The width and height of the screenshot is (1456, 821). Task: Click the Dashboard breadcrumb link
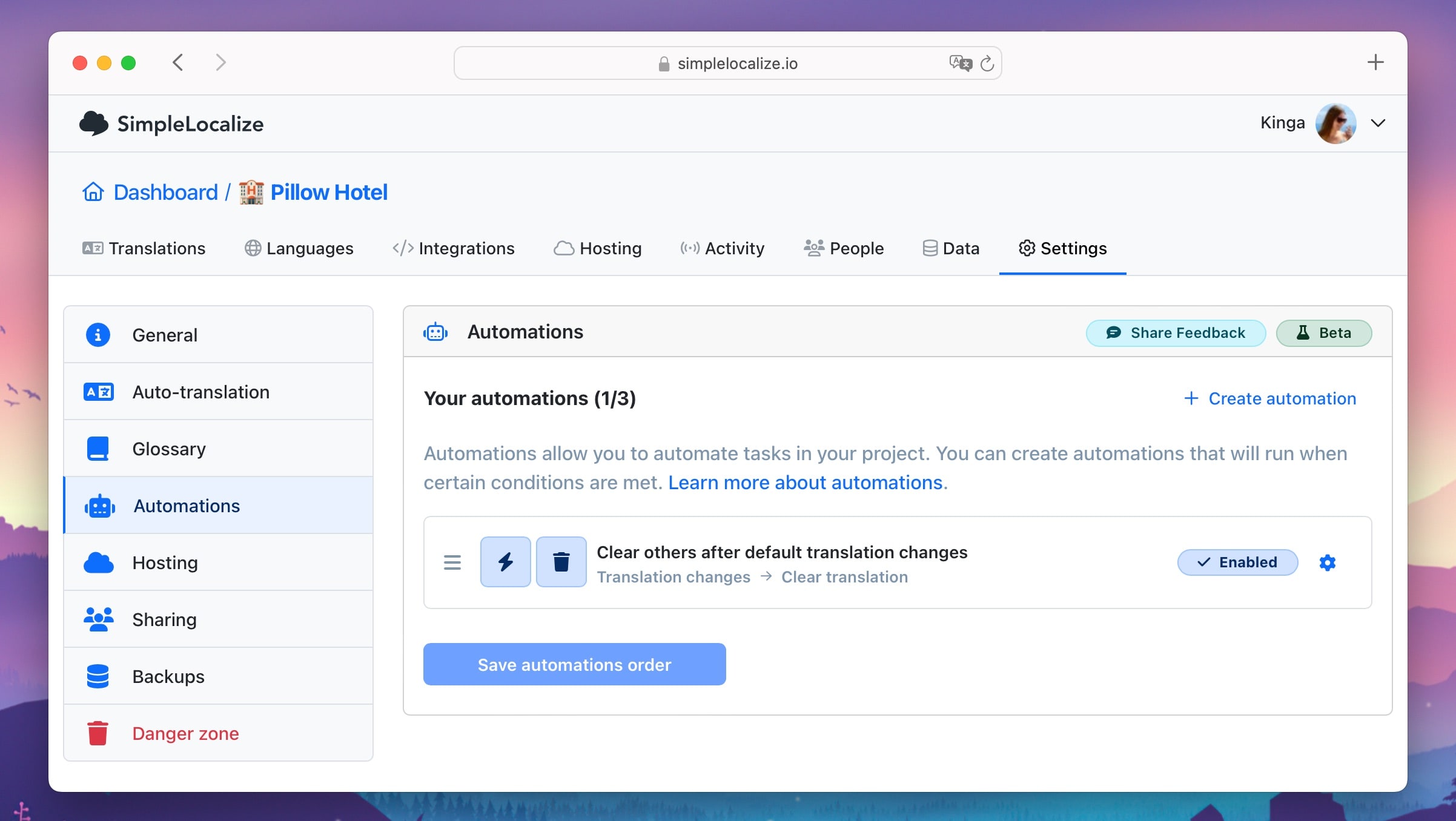(x=165, y=192)
